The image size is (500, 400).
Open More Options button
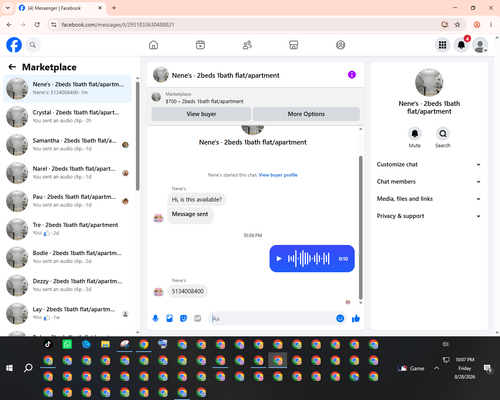point(306,114)
